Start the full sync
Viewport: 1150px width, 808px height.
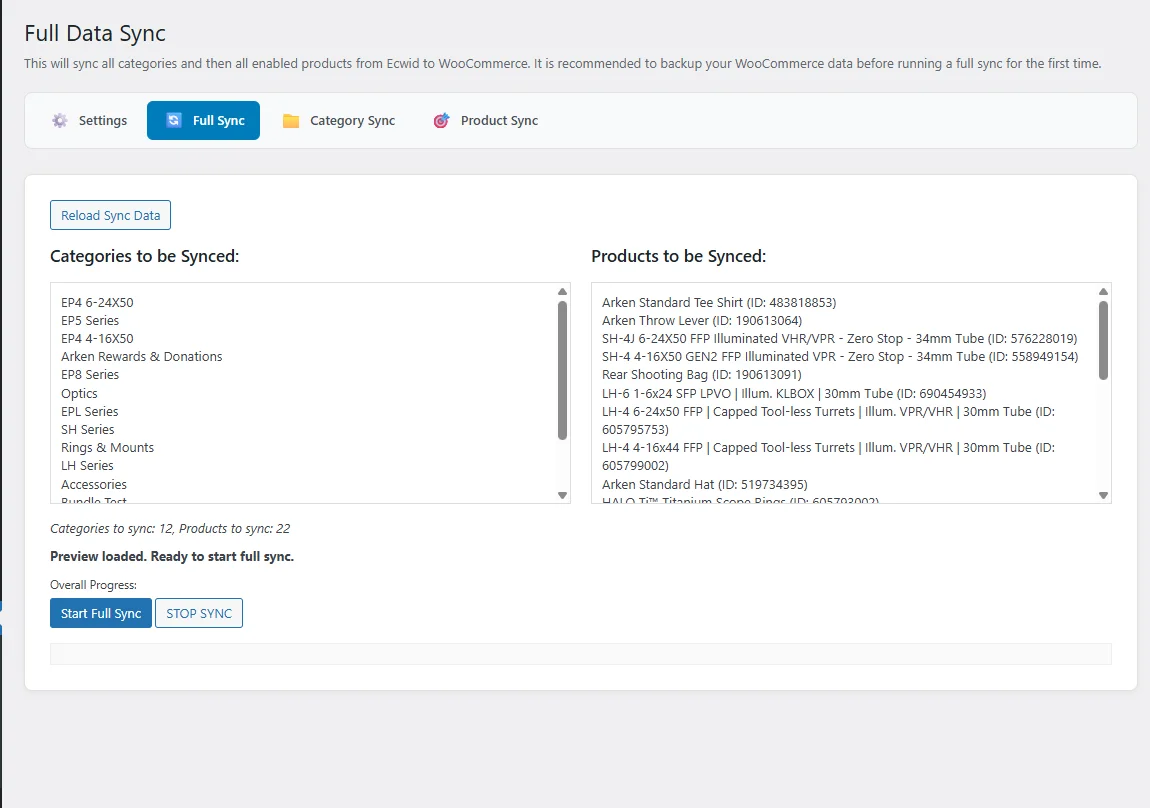tap(101, 613)
